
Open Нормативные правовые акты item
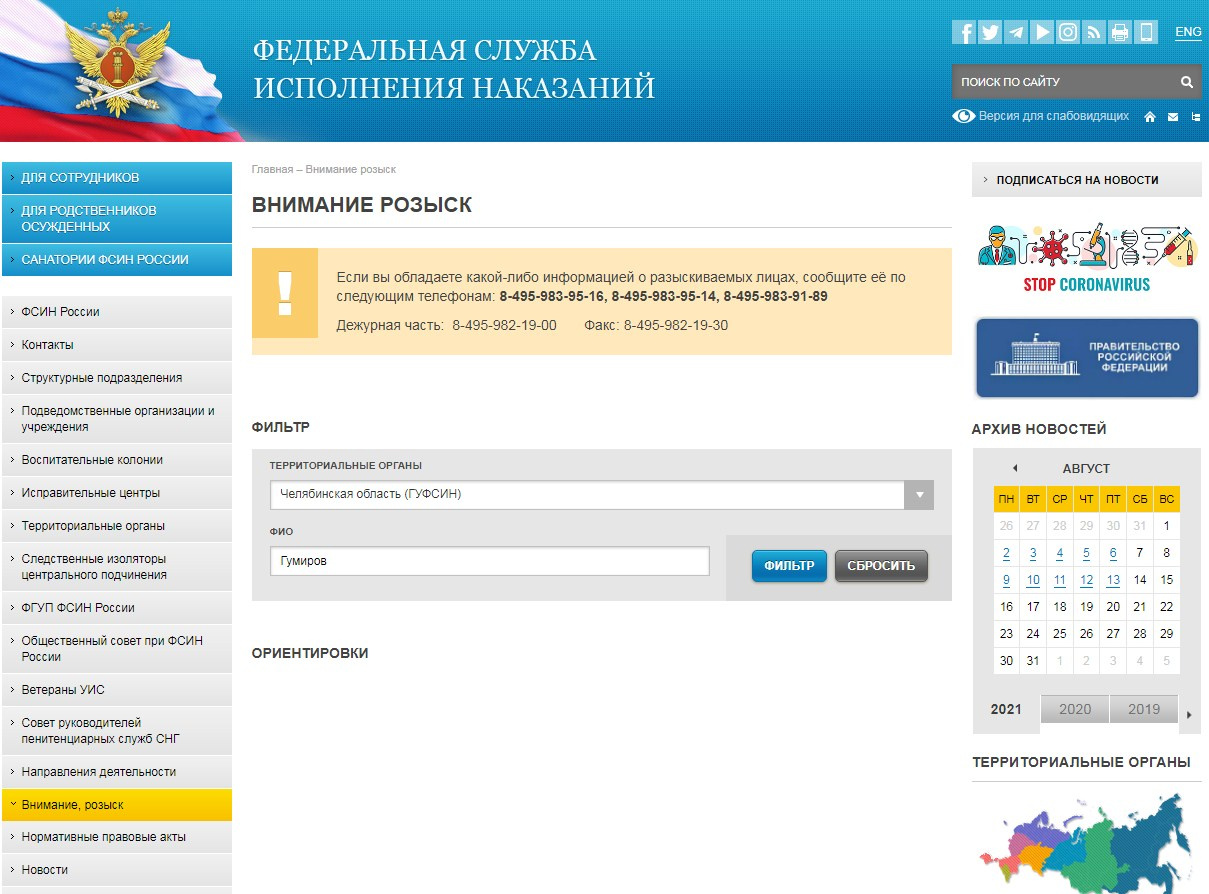[x=116, y=837]
